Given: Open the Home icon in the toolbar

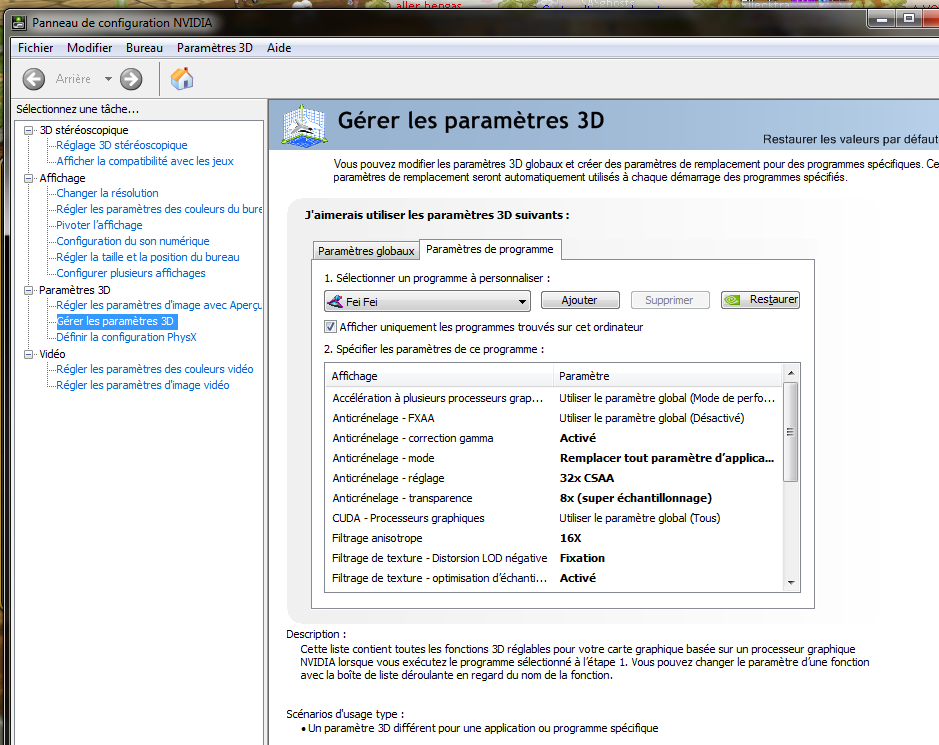Looking at the screenshot, I should click(x=182, y=79).
